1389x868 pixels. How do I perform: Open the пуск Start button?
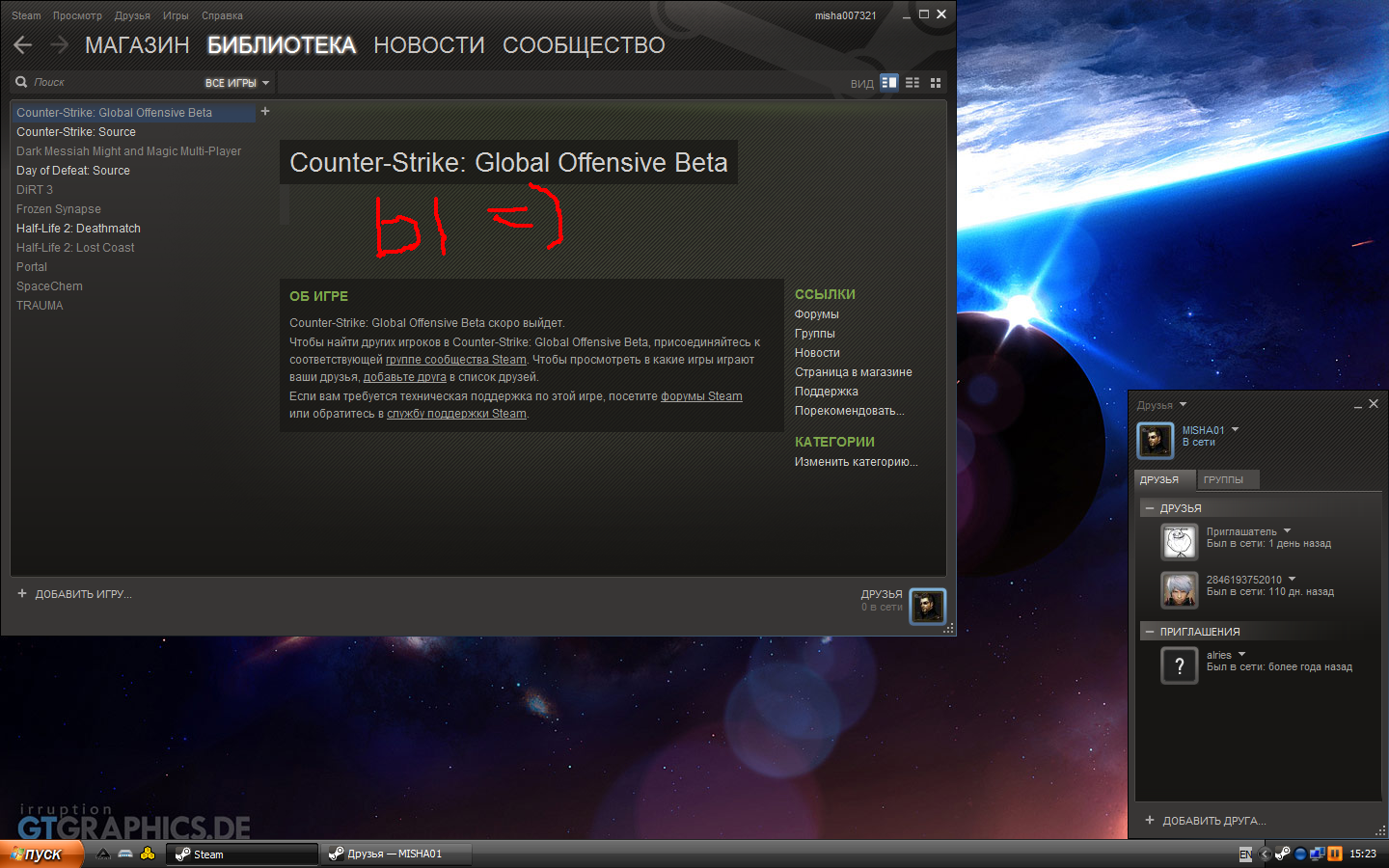pos(41,854)
